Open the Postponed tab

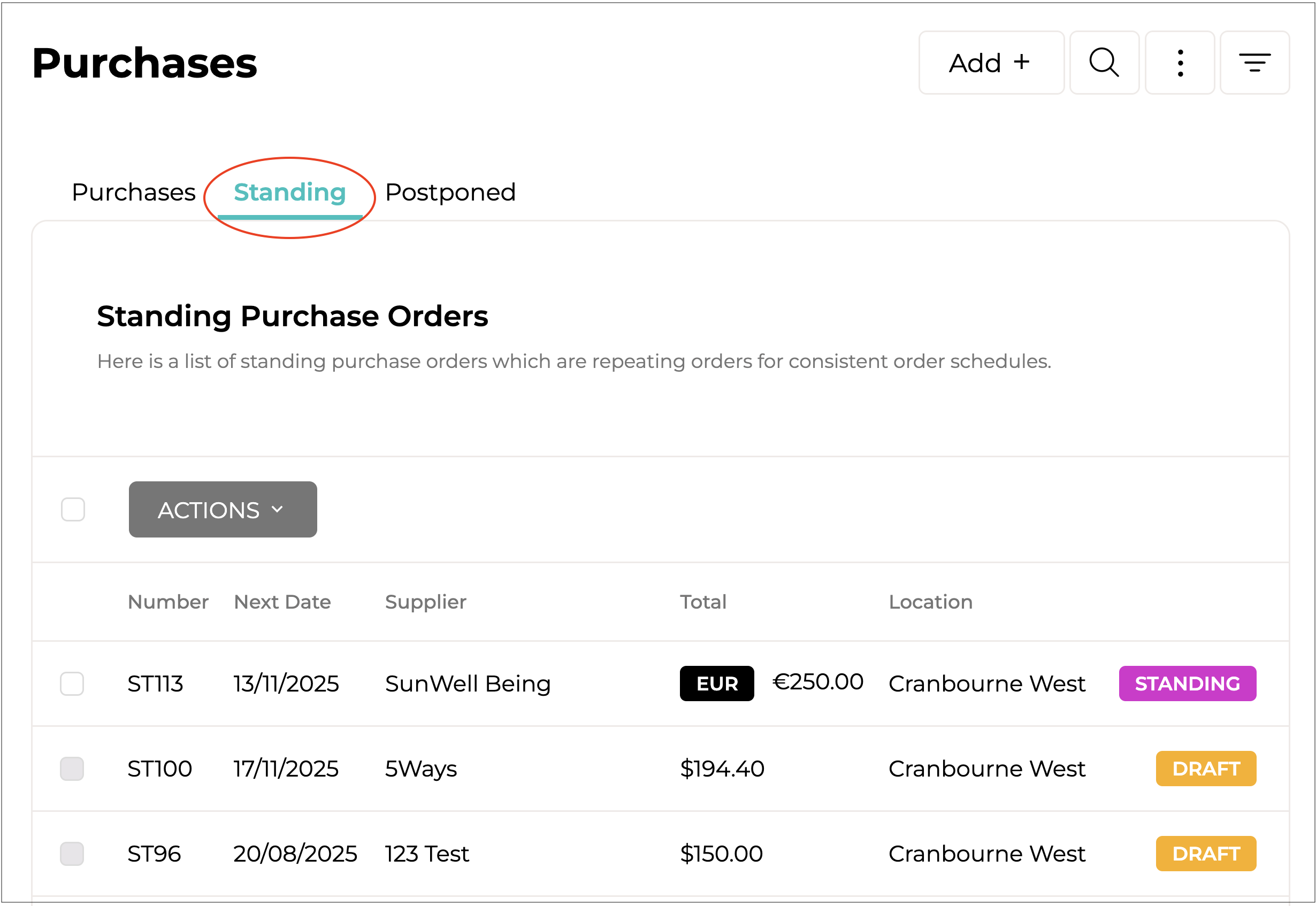tap(450, 193)
